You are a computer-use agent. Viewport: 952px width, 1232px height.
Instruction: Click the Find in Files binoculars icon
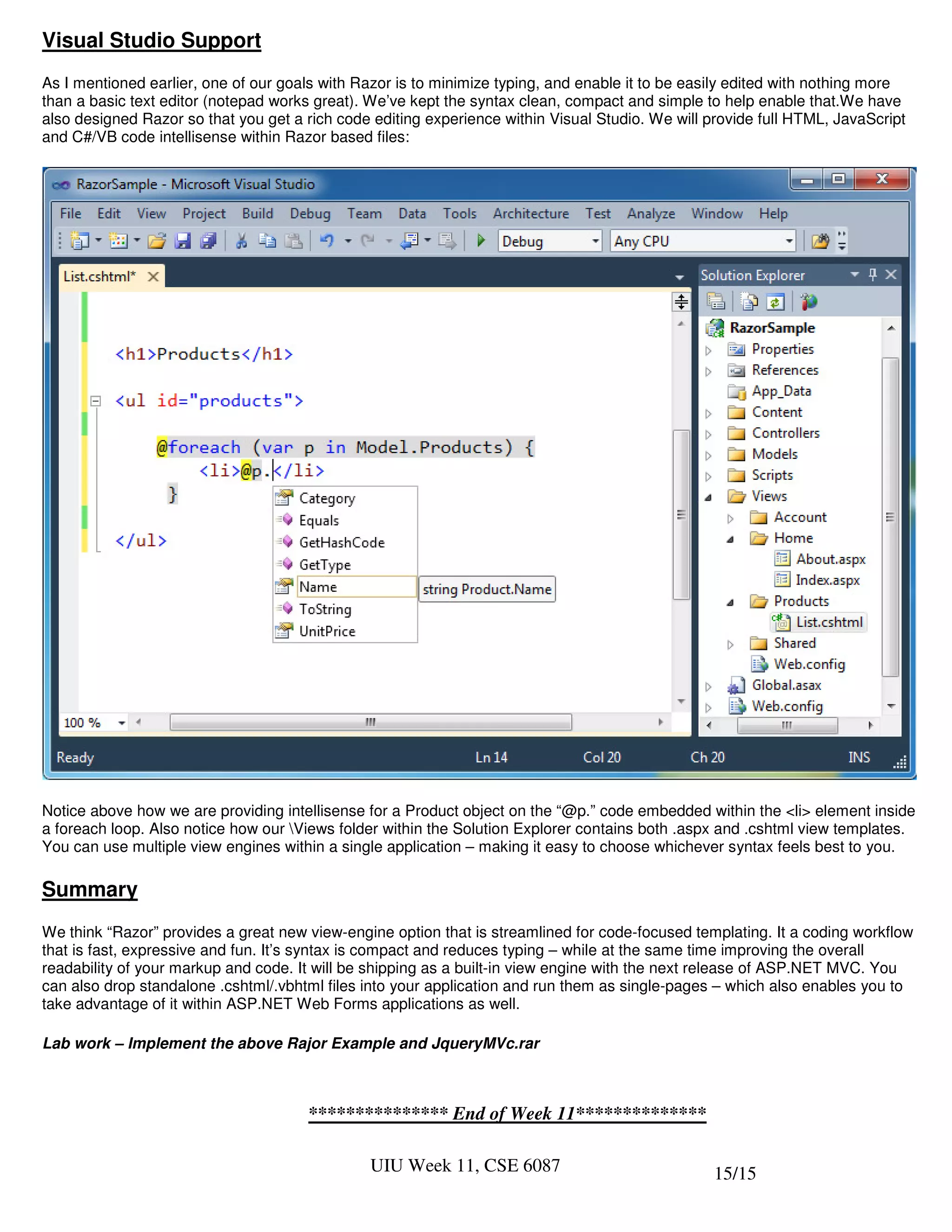point(820,241)
